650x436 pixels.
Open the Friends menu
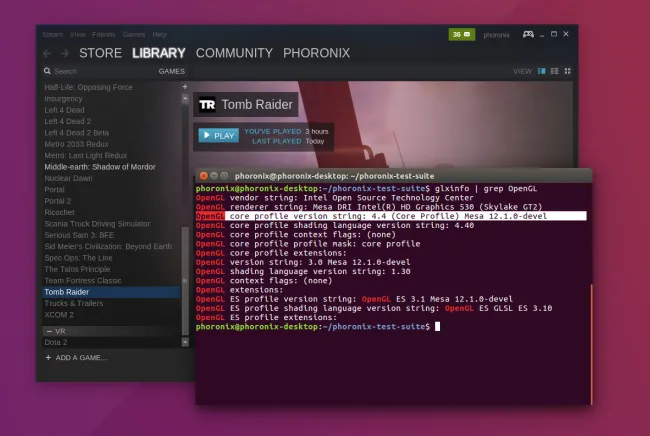pyautogui.click(x=104, y=34)
